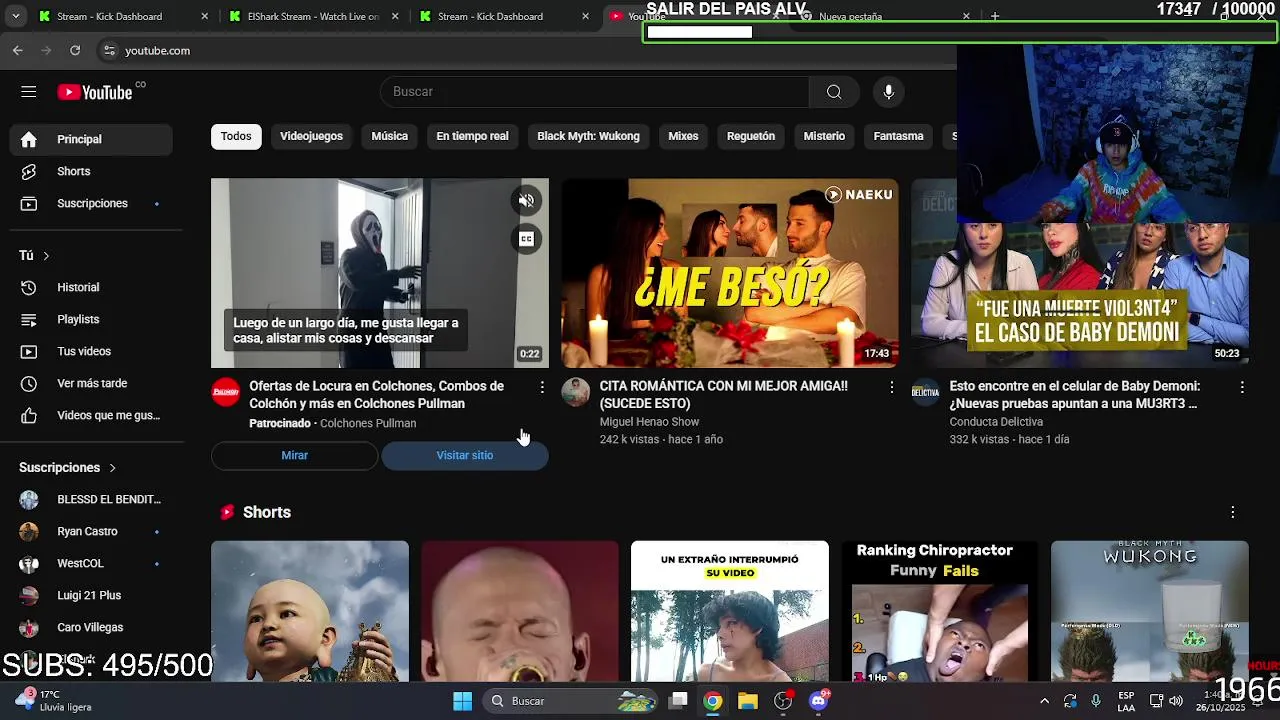The height and width of the screenshot is (720, 1280).
Task: Open File Explorer from taskbar
Action: tap(748, 701)
